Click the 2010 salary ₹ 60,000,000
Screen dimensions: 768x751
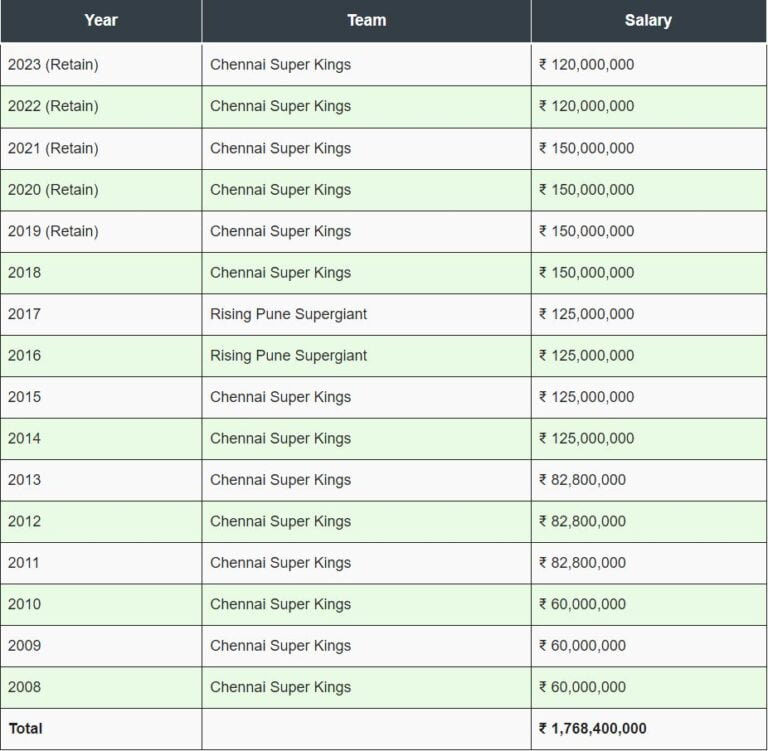click(582, 605)
